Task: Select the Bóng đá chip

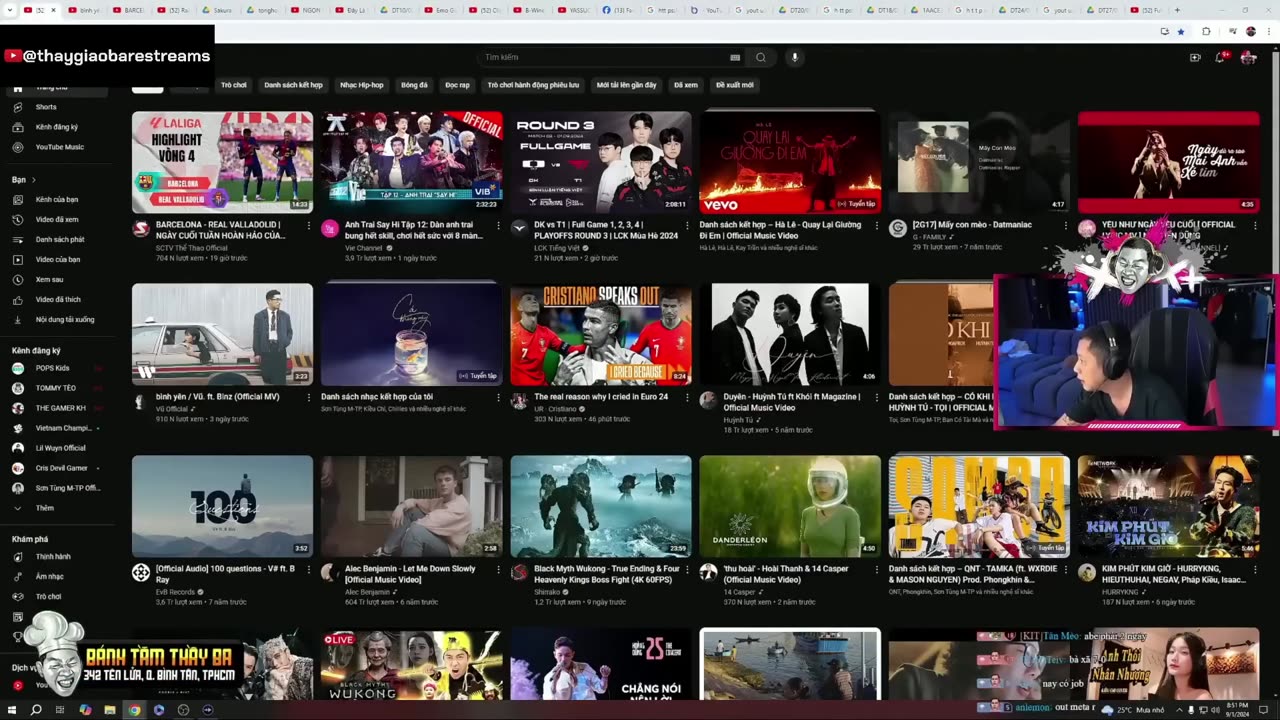Action: tap(414, 85)
